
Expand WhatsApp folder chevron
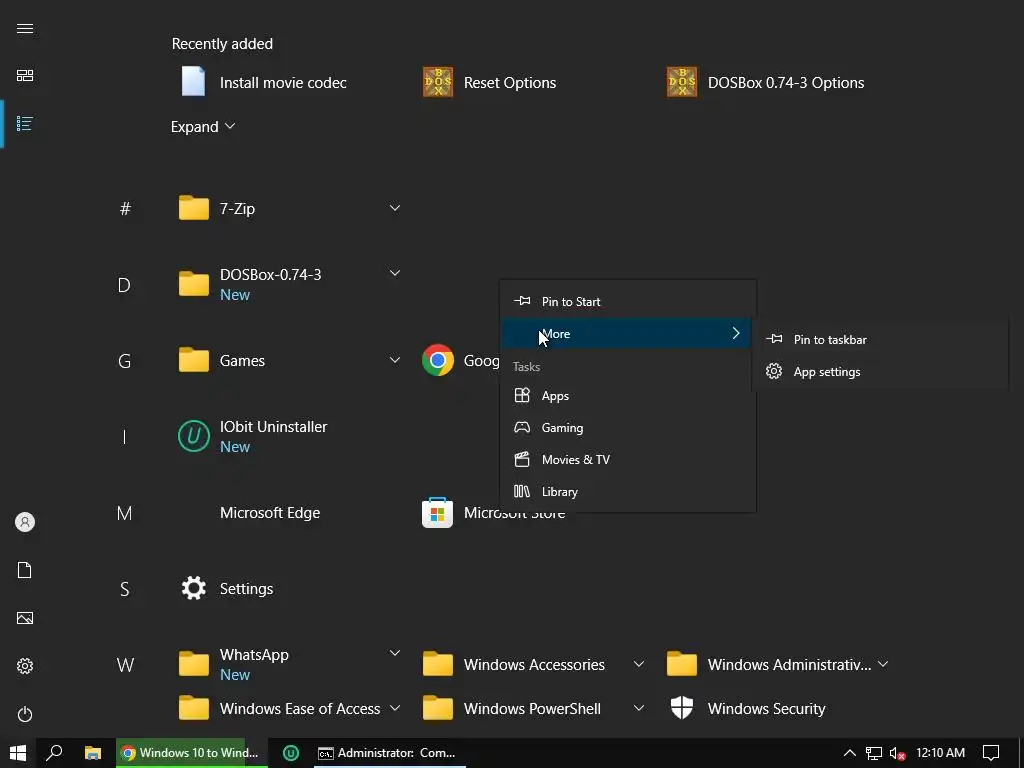394,652
